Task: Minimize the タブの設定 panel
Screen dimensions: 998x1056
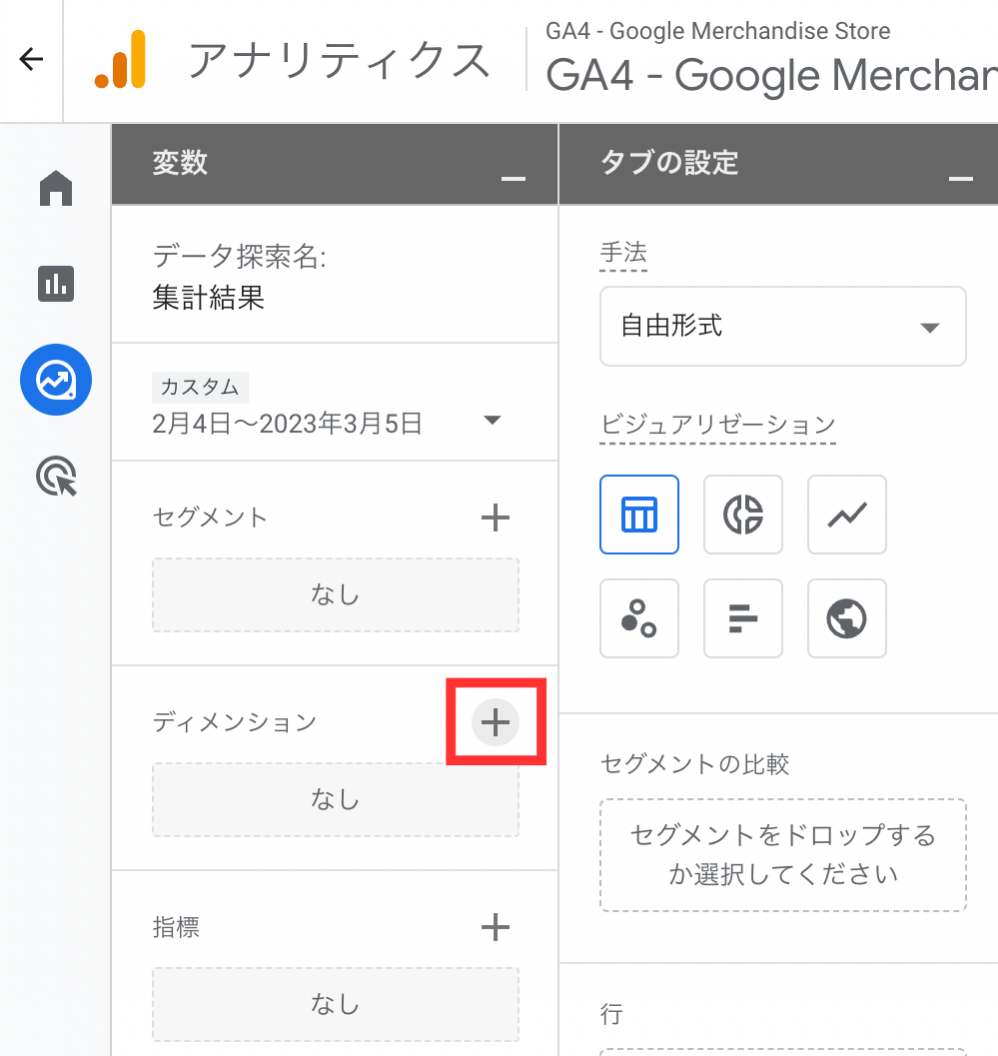Action: pyautogui.click(x=961, y=178)
